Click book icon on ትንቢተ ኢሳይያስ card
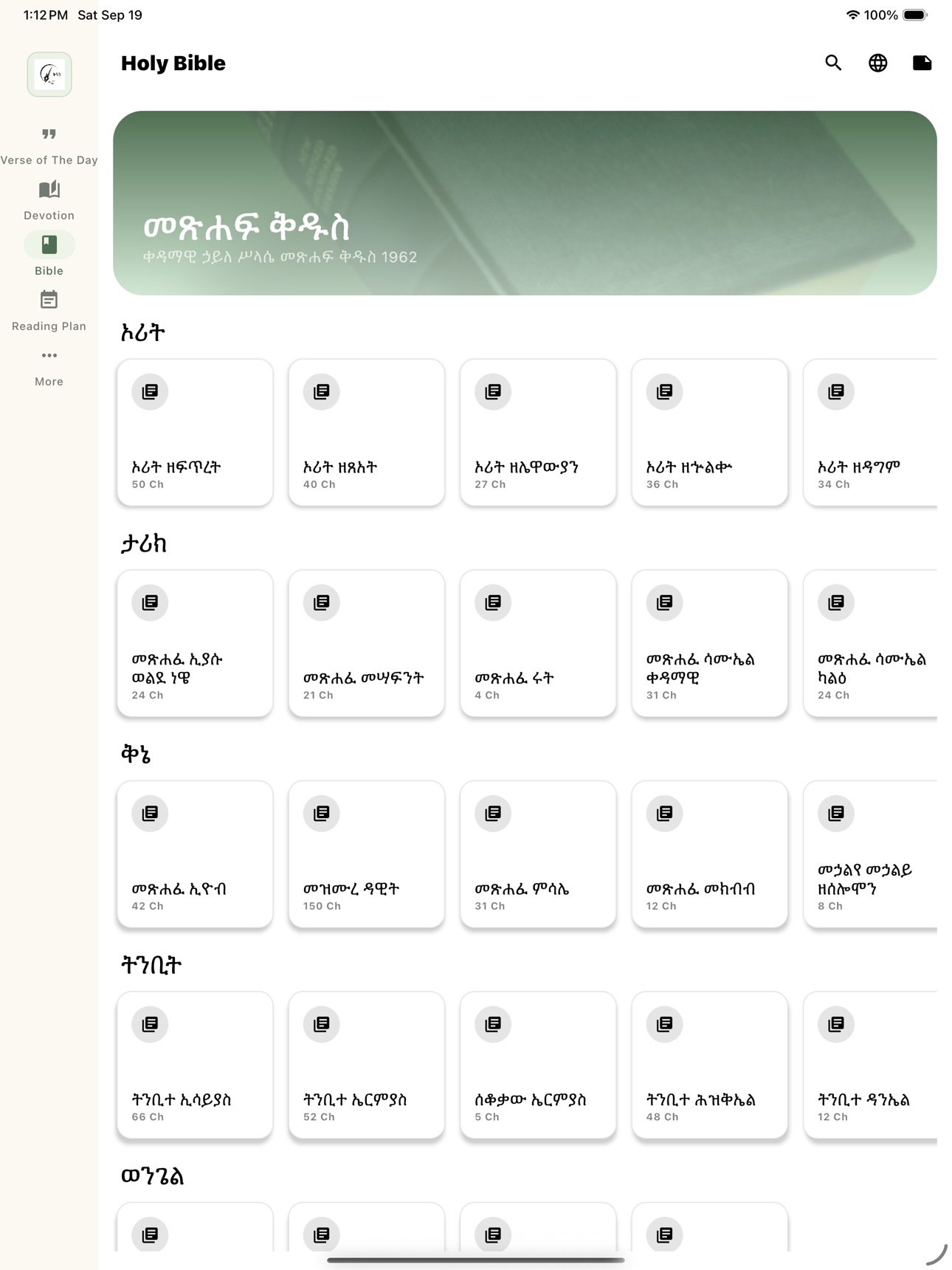This screenshot has height=1270, width=952. [x=150, y=1024]
